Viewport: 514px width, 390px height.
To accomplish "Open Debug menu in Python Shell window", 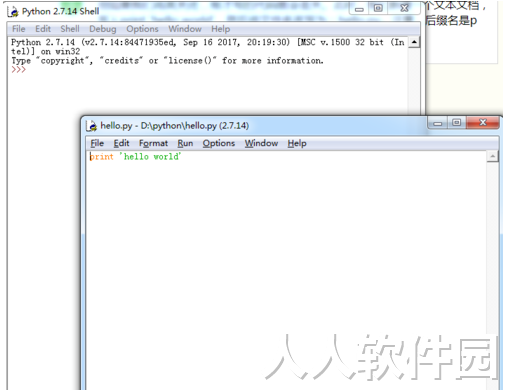I will (103, 29).
